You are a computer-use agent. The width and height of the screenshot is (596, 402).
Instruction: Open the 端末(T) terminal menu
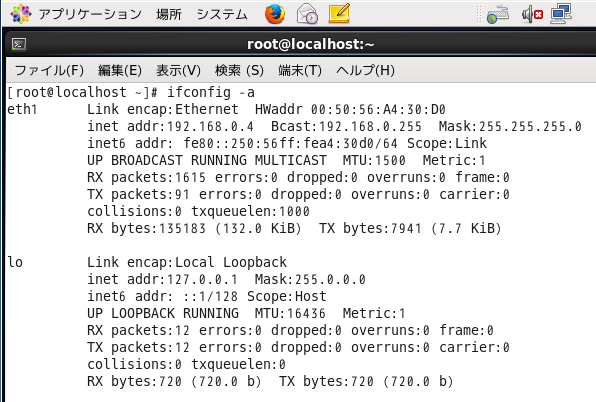[x=300, y=70]
